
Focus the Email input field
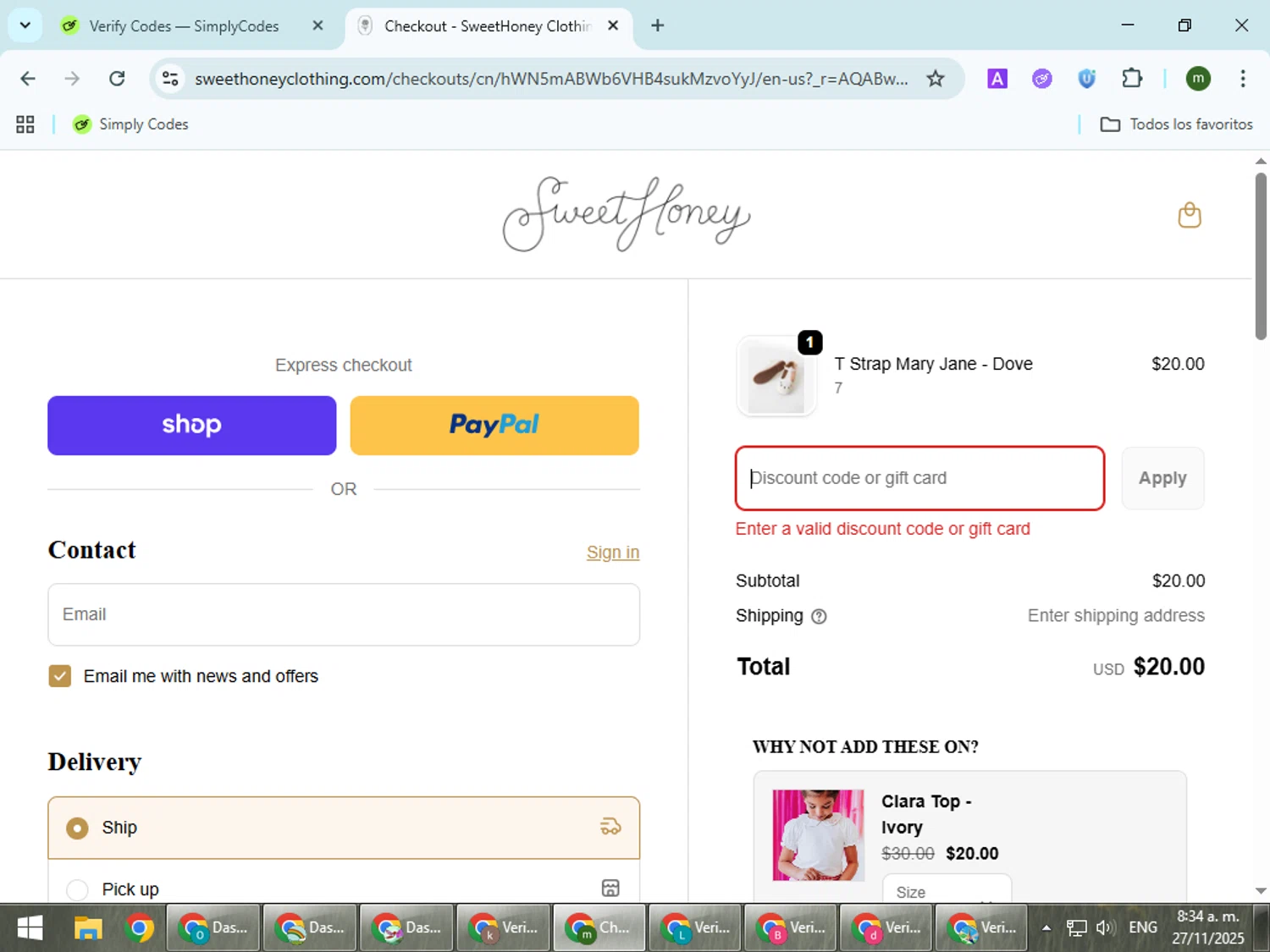344,614
